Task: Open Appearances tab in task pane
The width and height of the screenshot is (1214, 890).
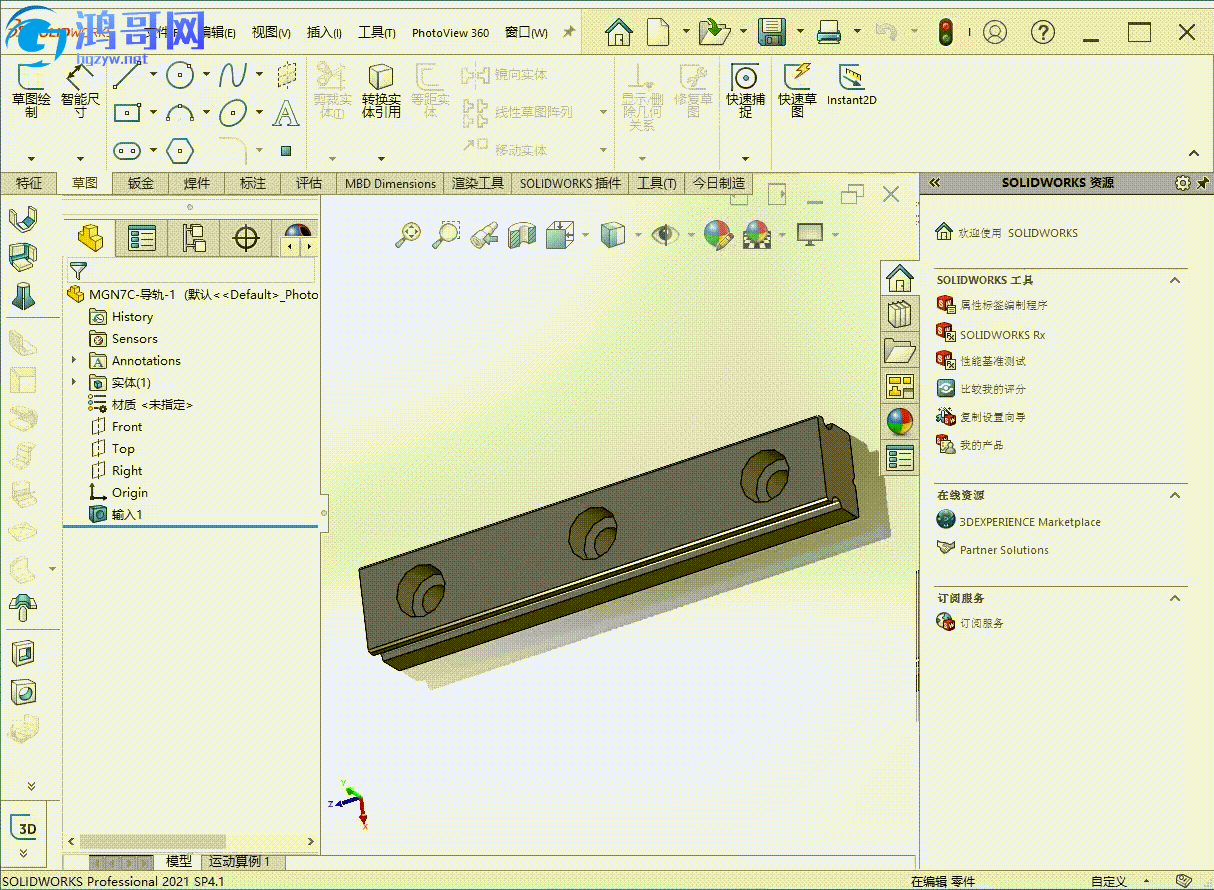Action: (900, 422)
